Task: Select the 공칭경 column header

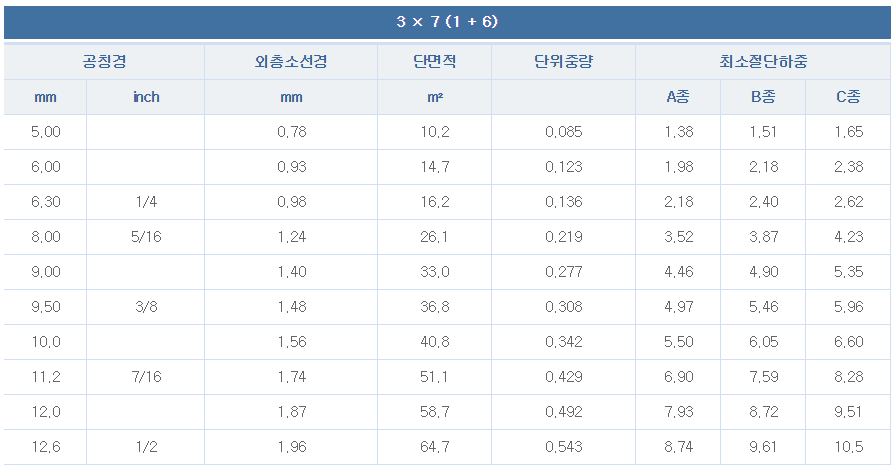Action: point(104,61)
